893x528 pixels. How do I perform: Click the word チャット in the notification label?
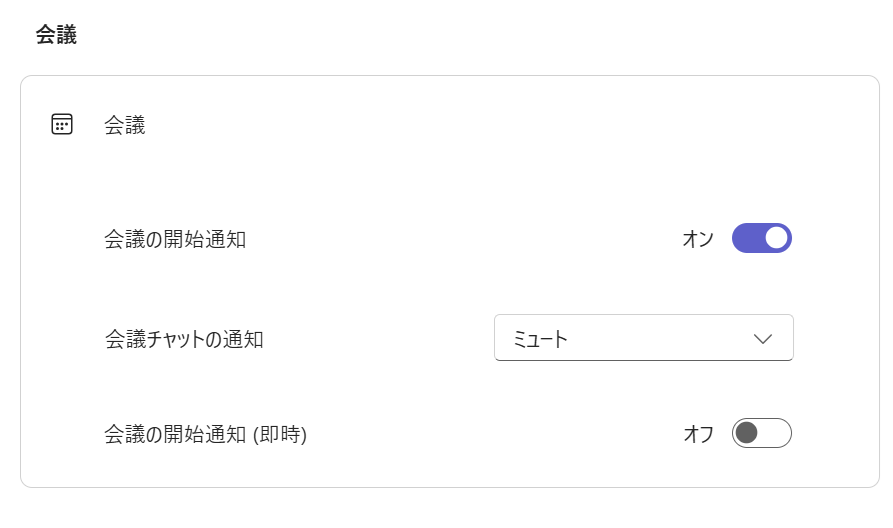[x=176, y=339]
